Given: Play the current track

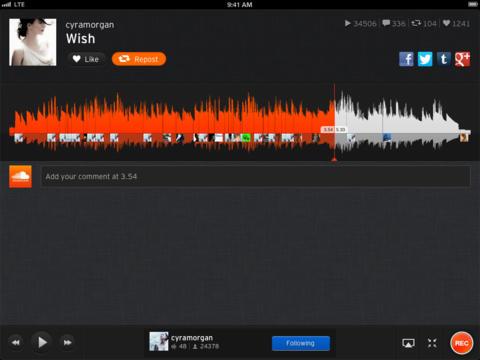Looking at the screenshot, I should tap(42, 342).
